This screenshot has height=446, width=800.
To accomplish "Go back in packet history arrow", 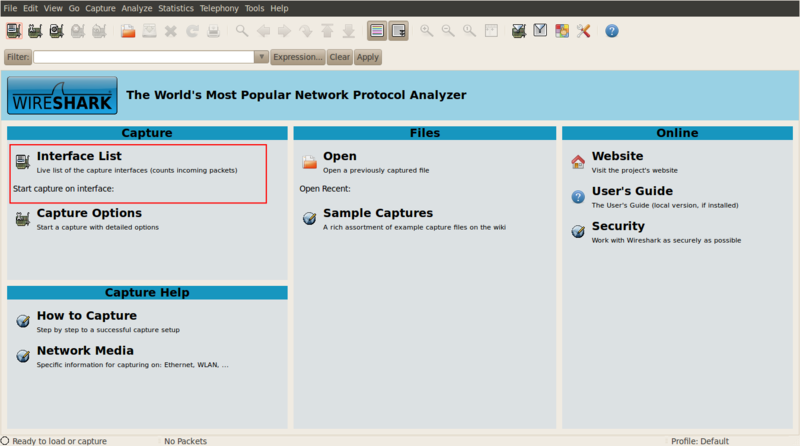I will click(263, 31).
